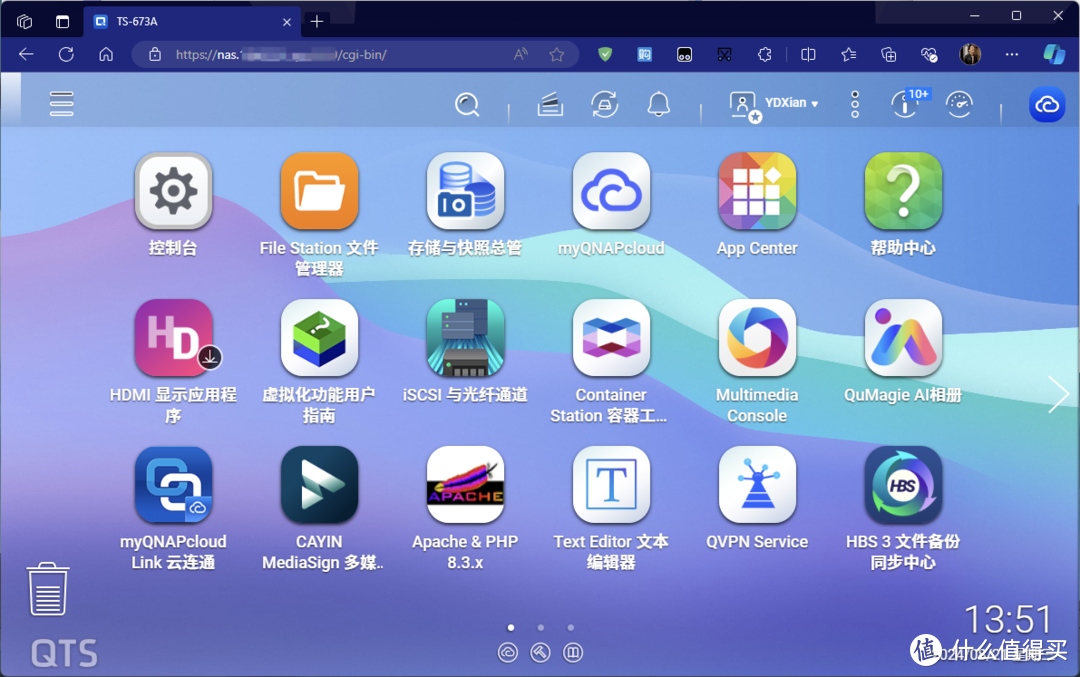The height and width of the screenshot is (677, 1080).
Task: Select the TS-673A browser tab
Action: (x=190, y=21)
